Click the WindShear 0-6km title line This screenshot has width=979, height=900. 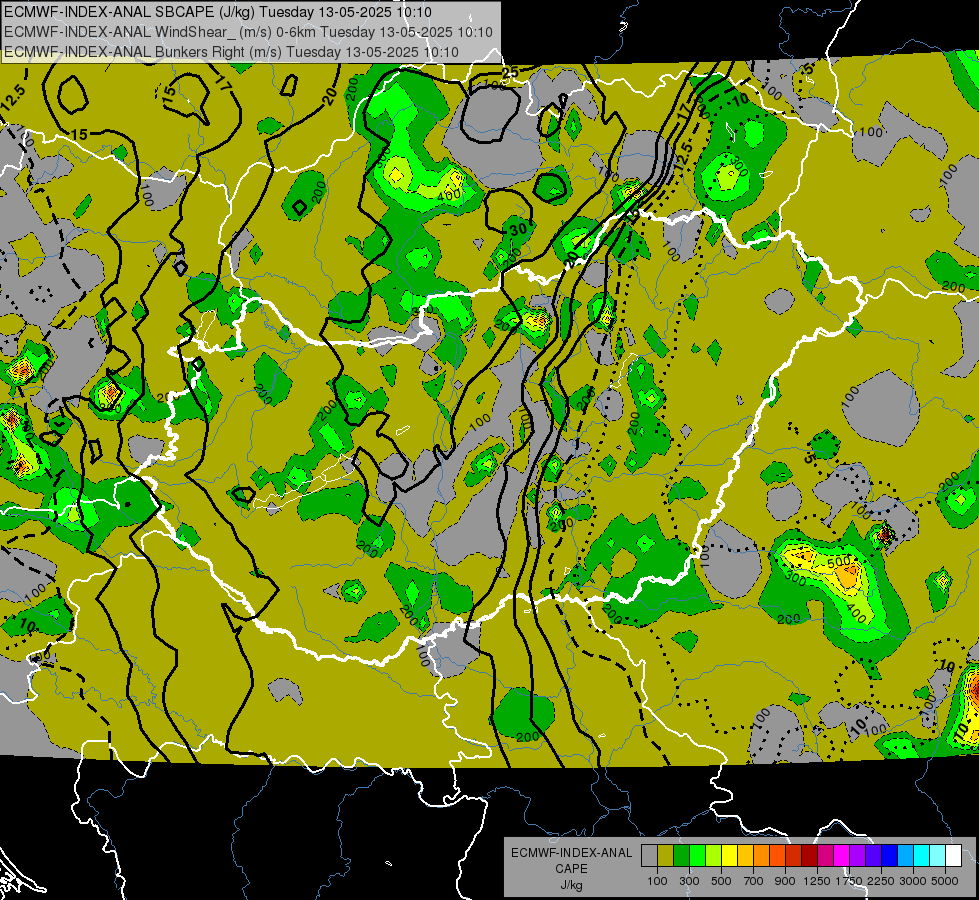click(x=248, y=32)
